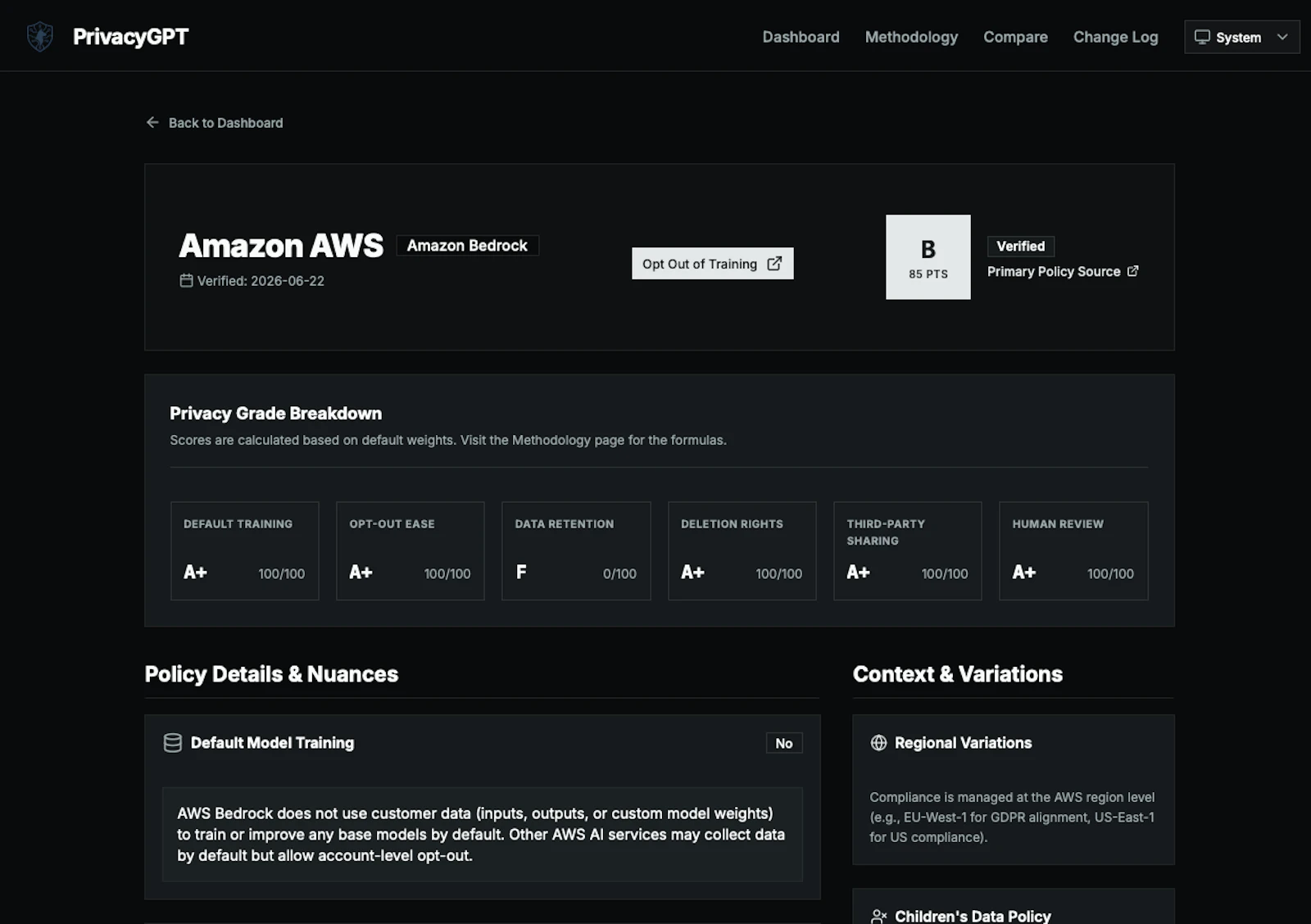Click the Opt Out of Training button
Viewport: 1311px width, 924px height.
(712, 264)
